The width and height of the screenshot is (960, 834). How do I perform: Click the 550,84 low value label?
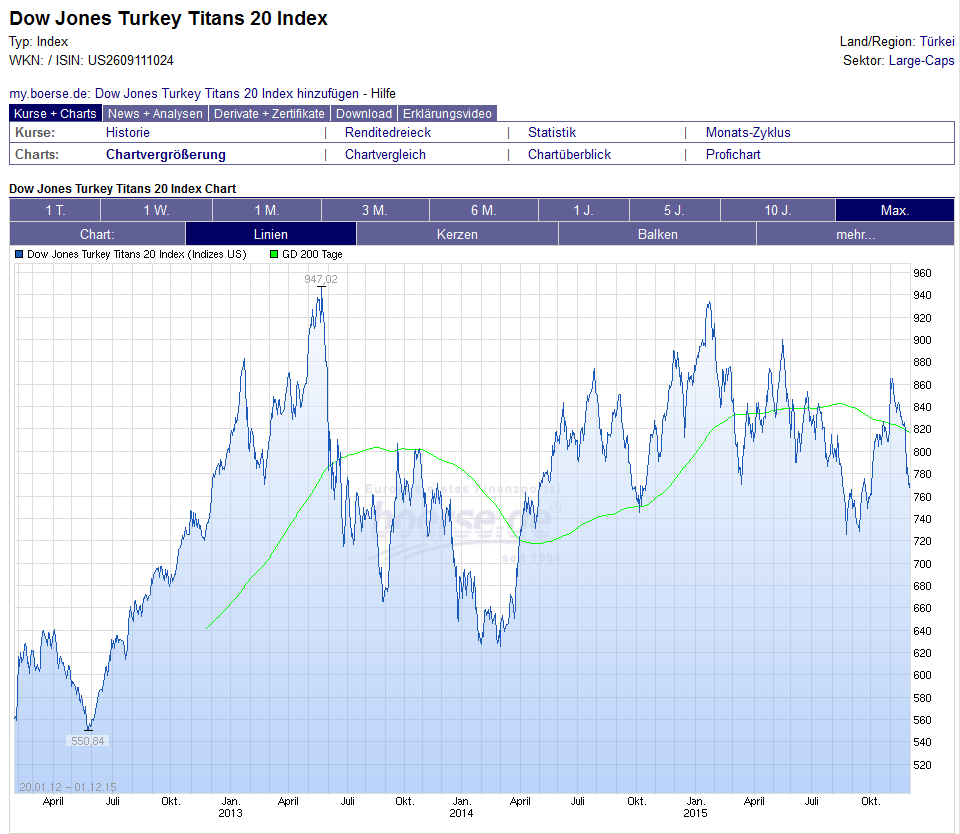pos(88,741)
